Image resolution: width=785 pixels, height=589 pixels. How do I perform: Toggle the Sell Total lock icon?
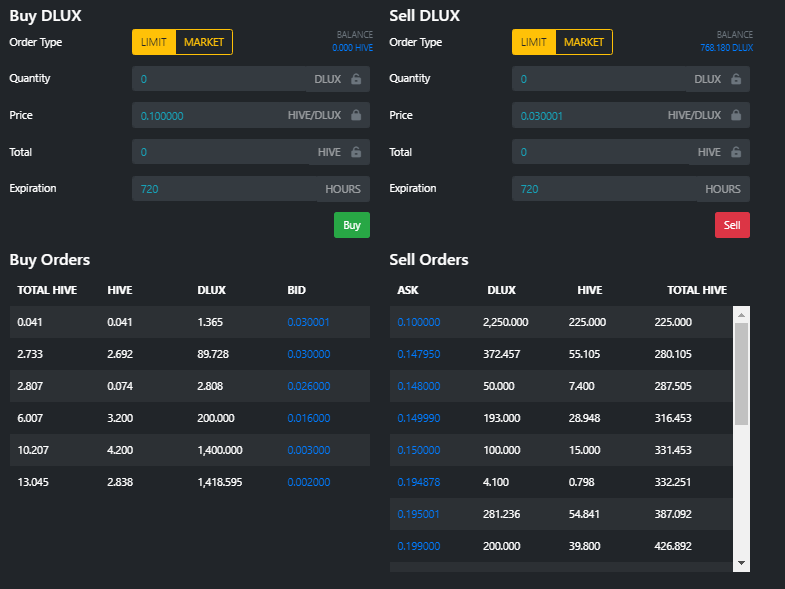pos(736,152)
